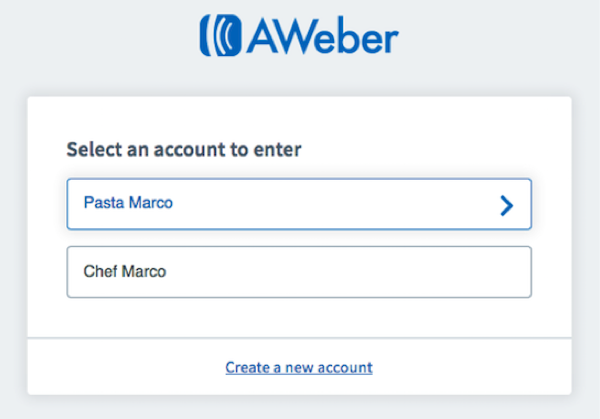Click the gray page background beside the AWeber logo
Image resolution: width=600 pixels, height=419 pixels.
click(x=497, y=36)
